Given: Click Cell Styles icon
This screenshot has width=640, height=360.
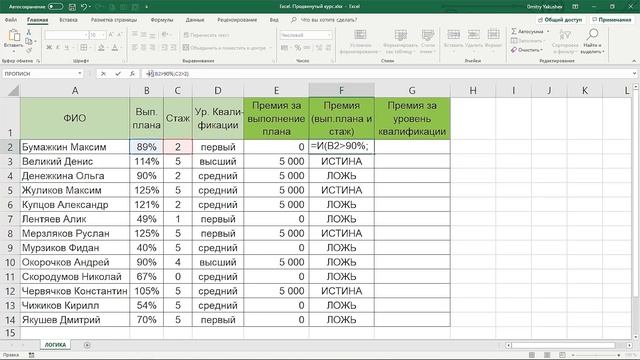Looking at the screenshot, I should (428, 35).
